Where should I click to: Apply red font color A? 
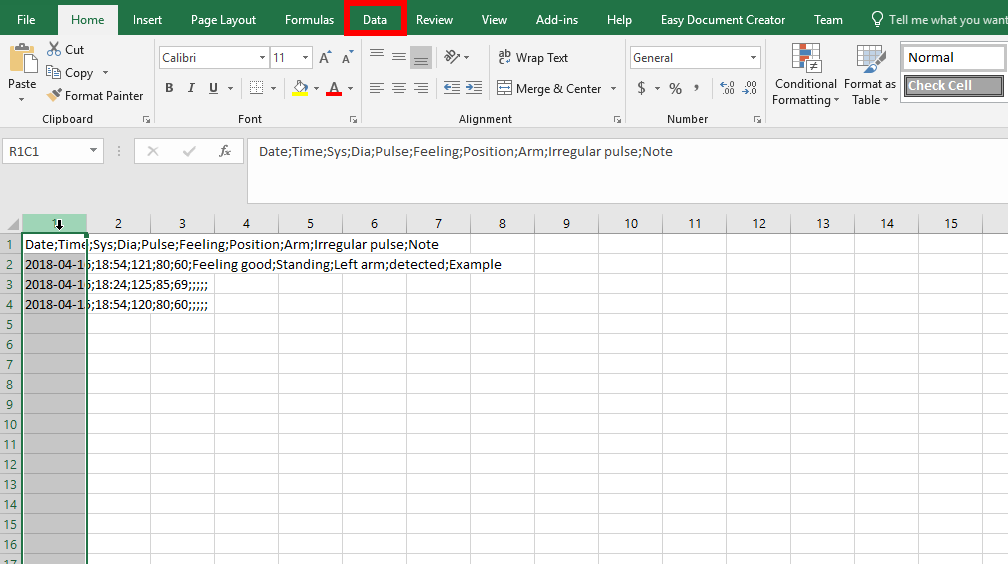pyautogui.click(x=334, y=88)
